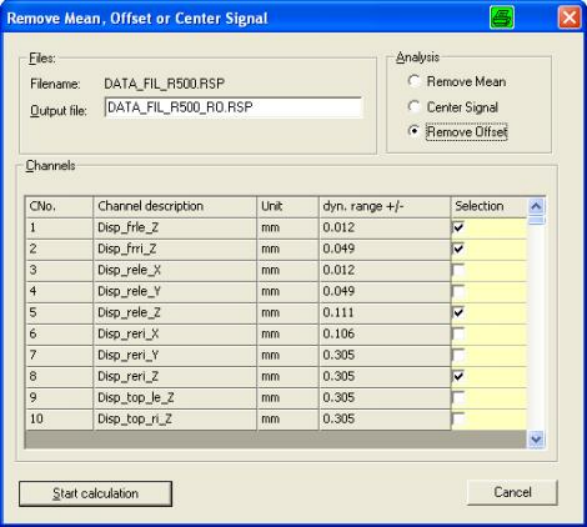This screenshot has height=527, width=587.
Task: Start the calculation
Action: tap(95, 493)
